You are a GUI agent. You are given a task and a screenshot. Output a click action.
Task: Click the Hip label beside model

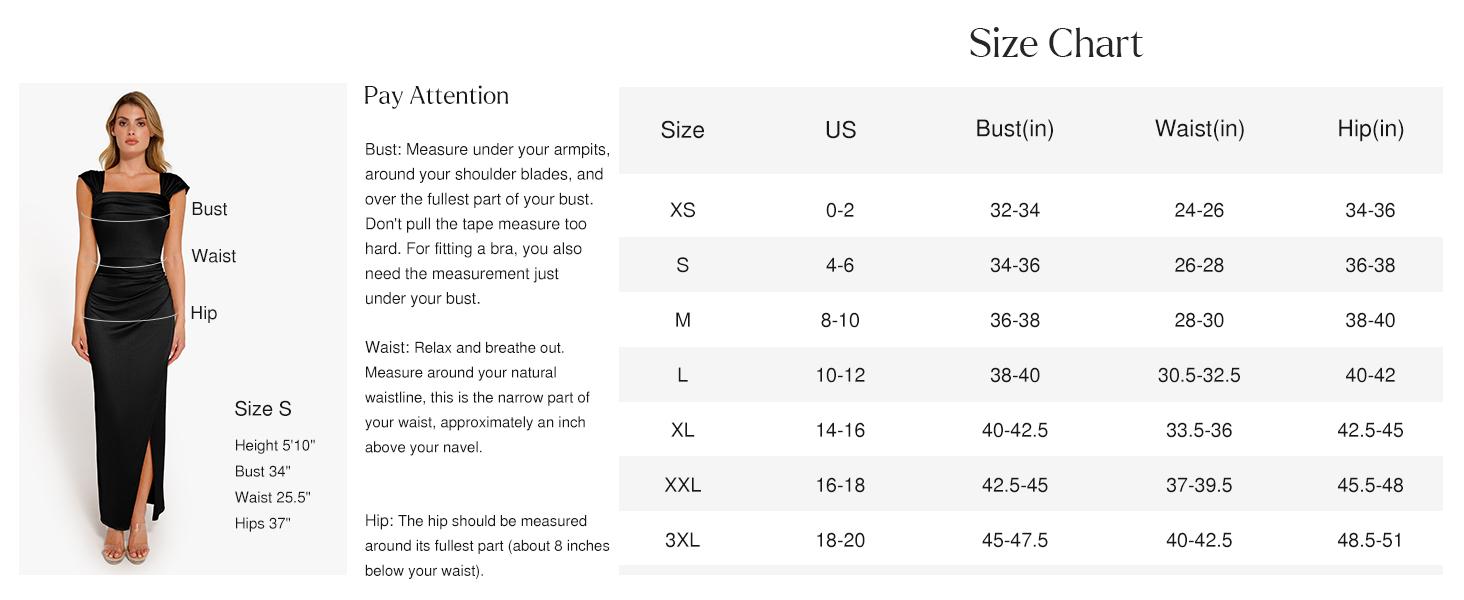204,313
